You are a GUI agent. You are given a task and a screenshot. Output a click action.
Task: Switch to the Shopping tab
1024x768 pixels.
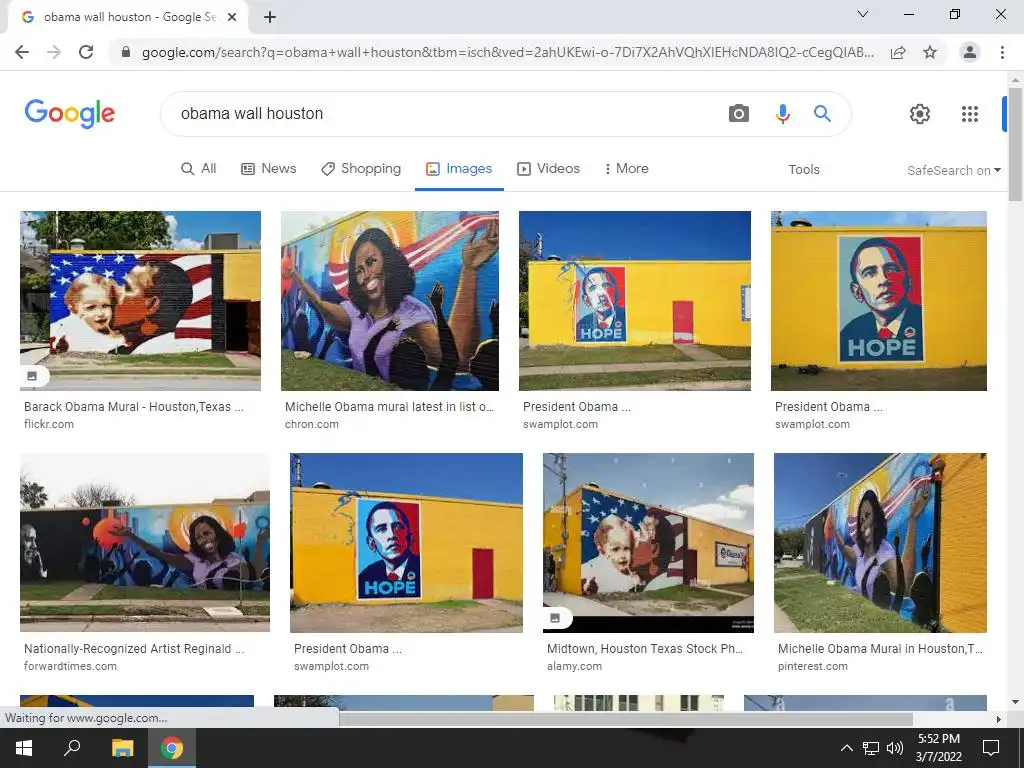click(361, 168)
